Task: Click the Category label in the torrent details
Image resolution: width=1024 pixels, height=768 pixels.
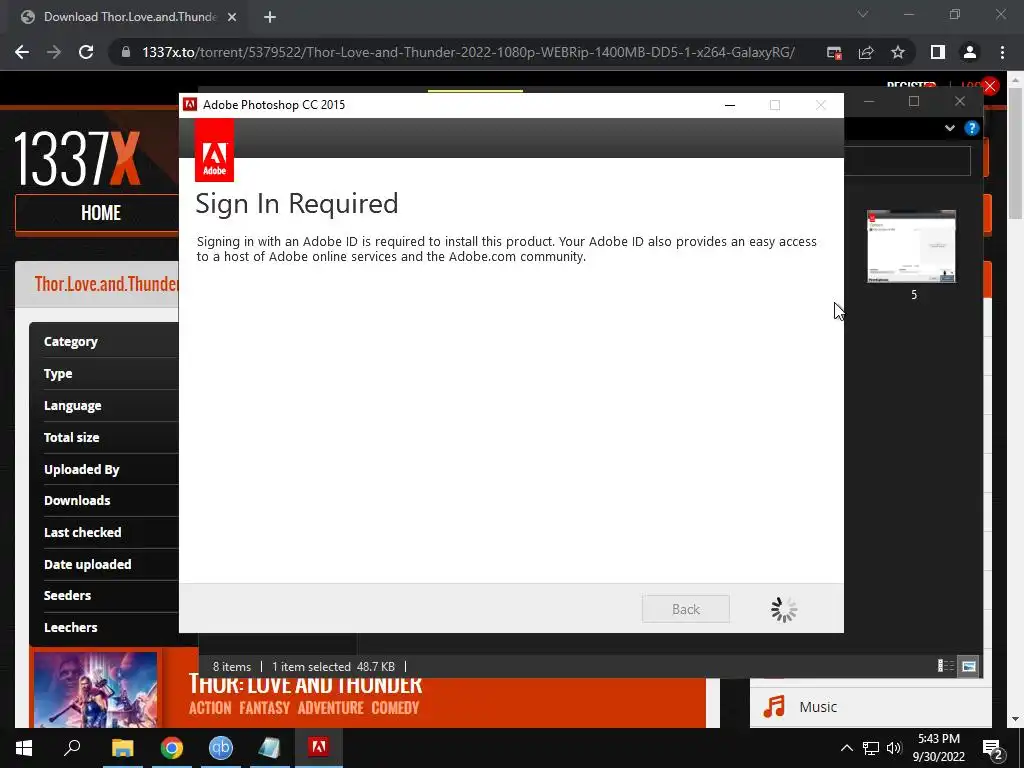Action: [71, 342]
